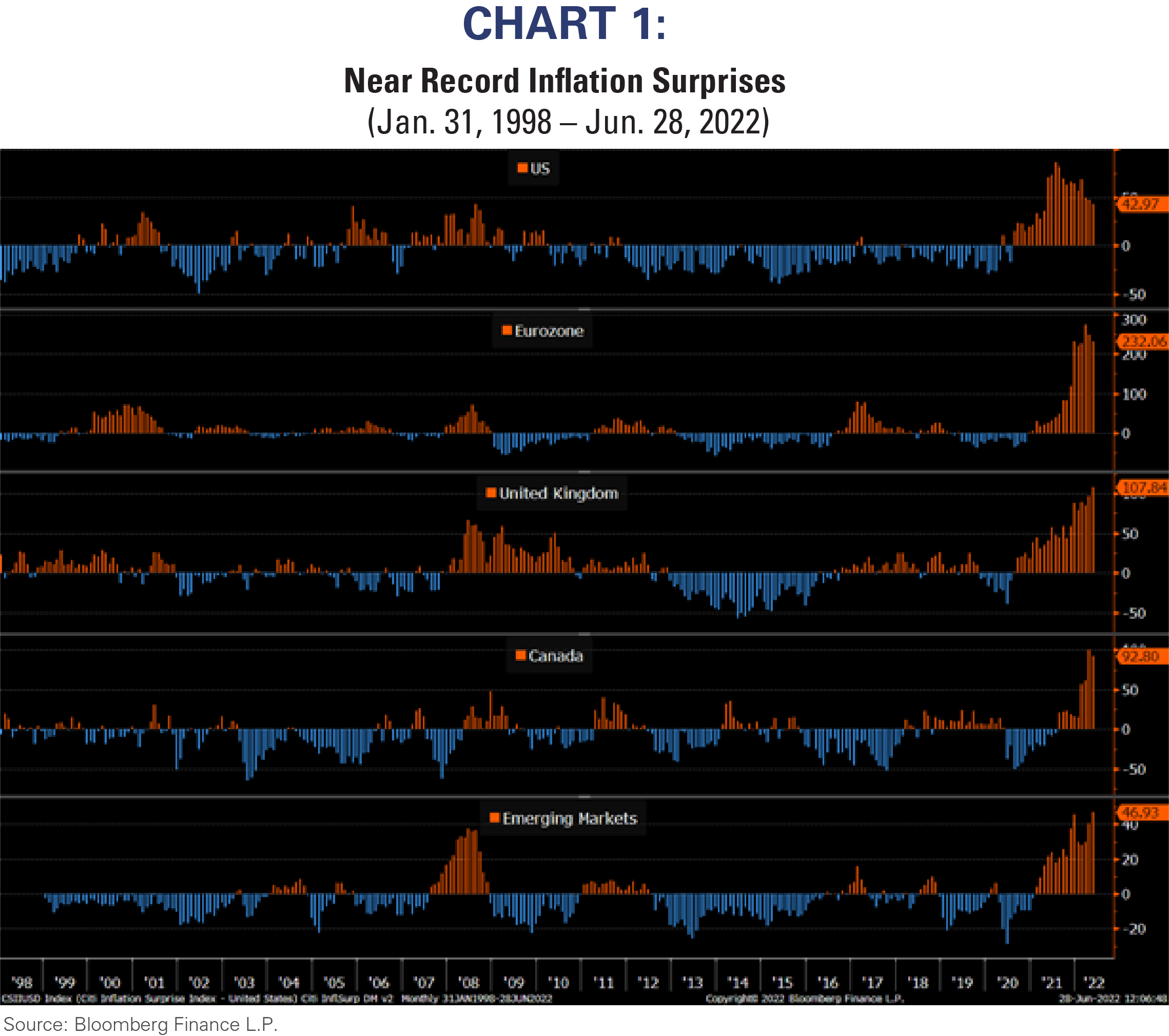Click the United Kingdom value label 107.84
1169x1036 pixels.
1143,487
